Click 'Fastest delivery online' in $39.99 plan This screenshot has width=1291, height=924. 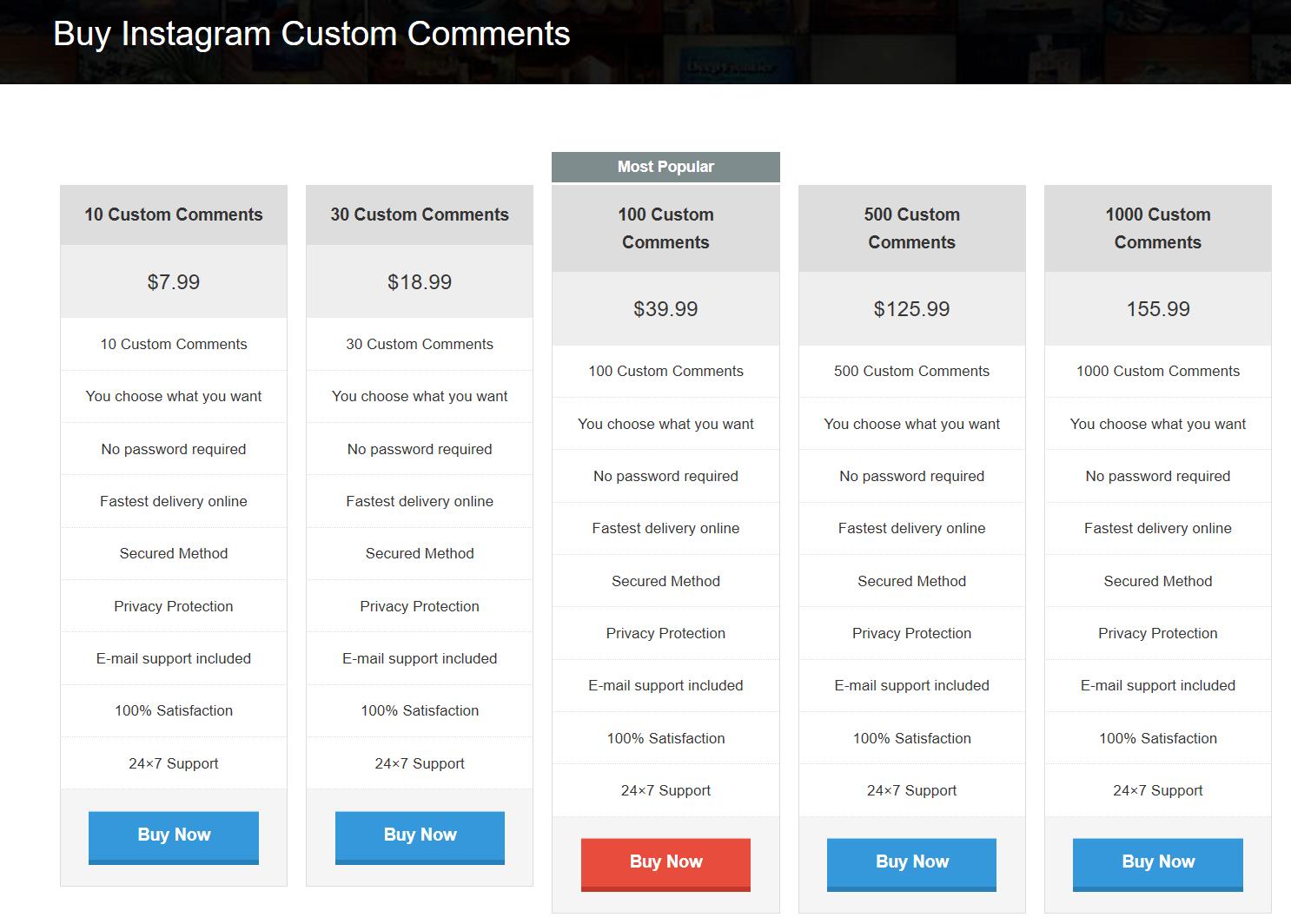click(665, 528)
